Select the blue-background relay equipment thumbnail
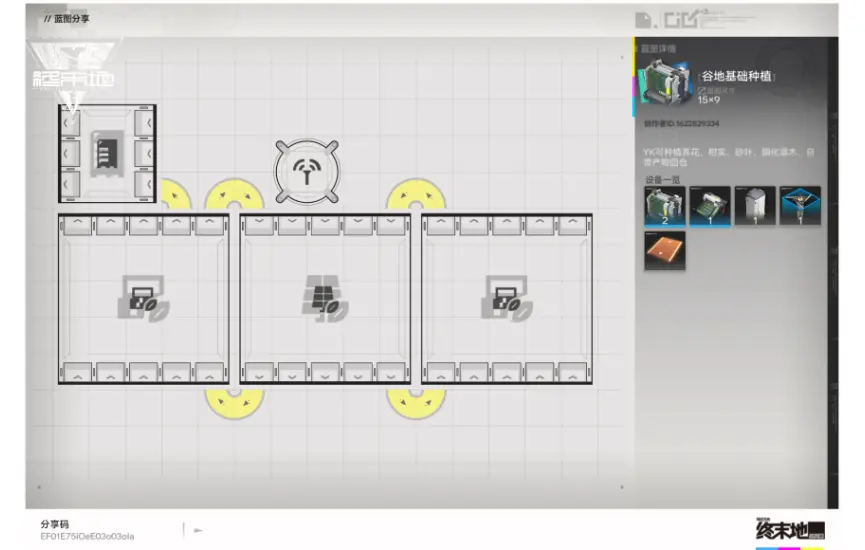The width and height of the screenshot is (865, 550). coord(800,205)
